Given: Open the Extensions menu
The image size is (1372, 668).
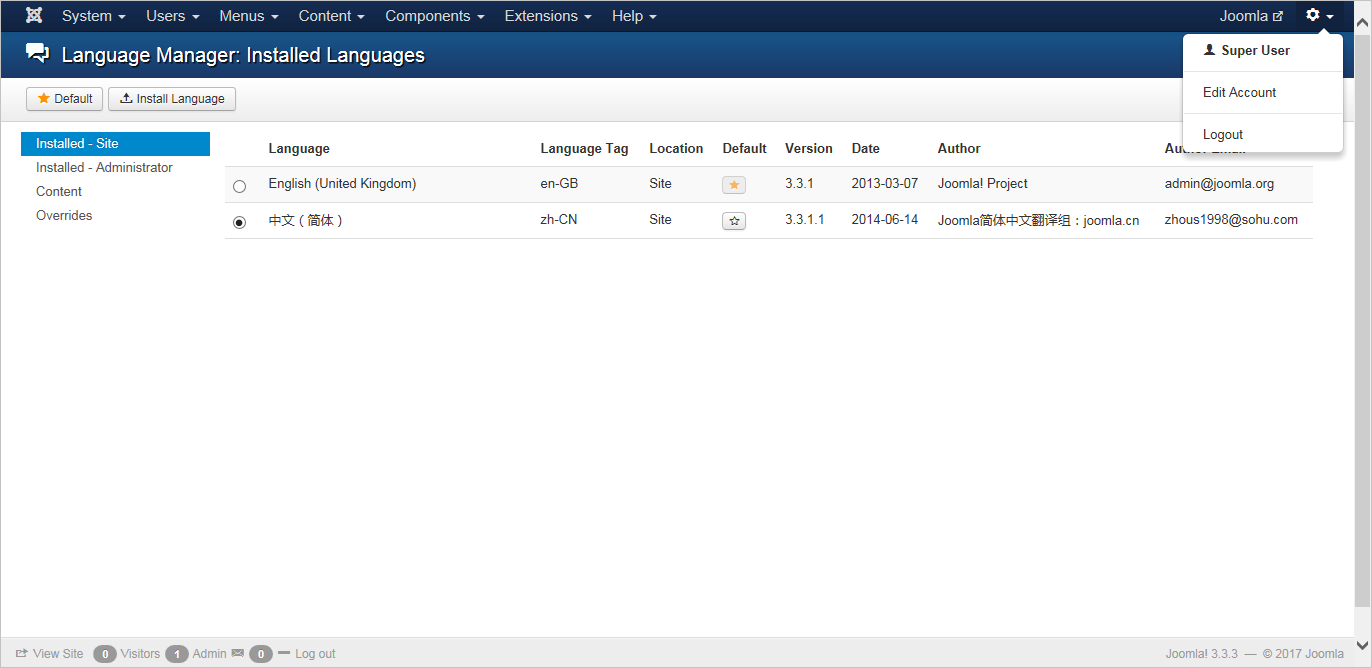Looking at the screenshot, I should click(x=548, y=16).
